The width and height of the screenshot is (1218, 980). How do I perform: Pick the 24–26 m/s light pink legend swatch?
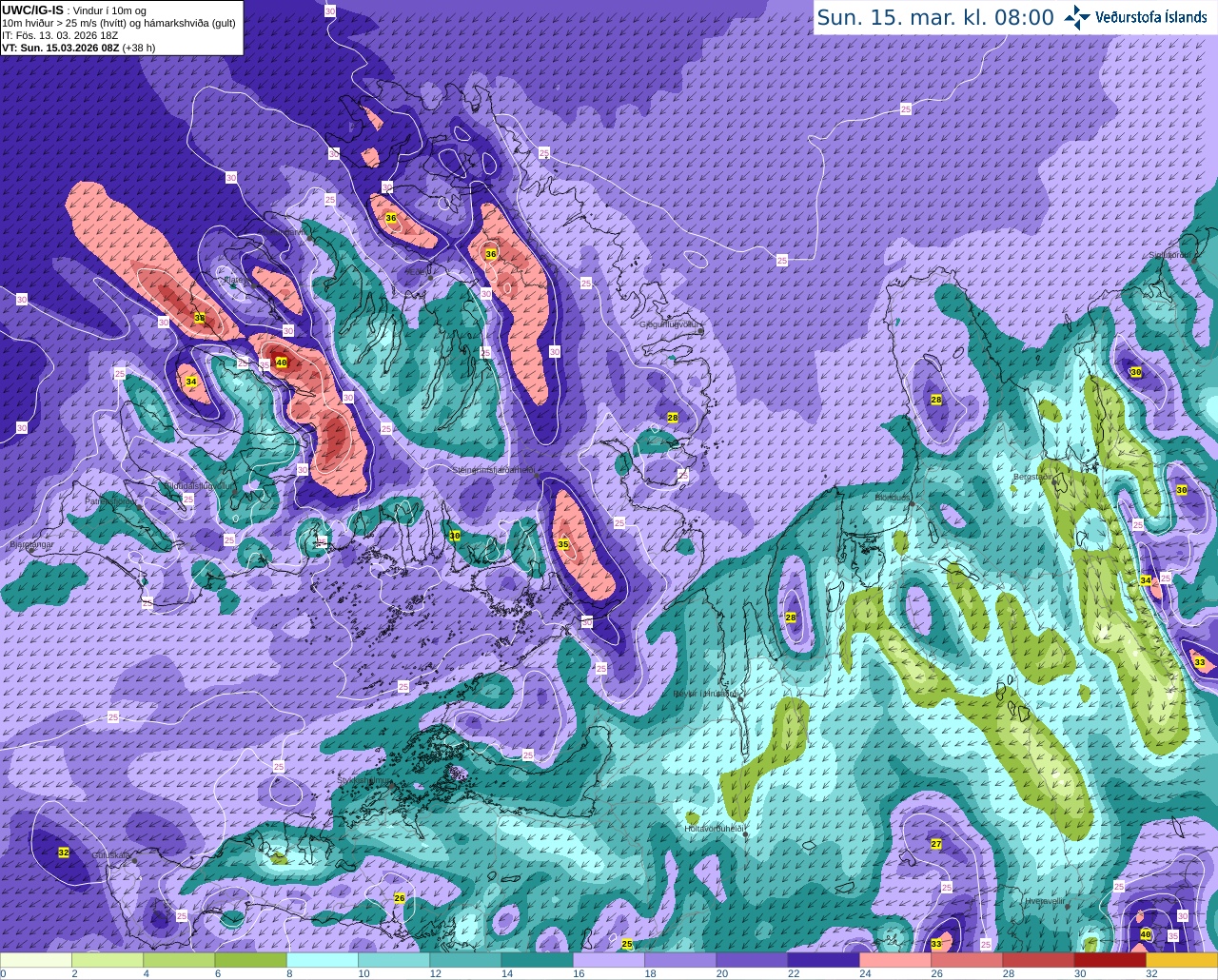click(895, 960)
